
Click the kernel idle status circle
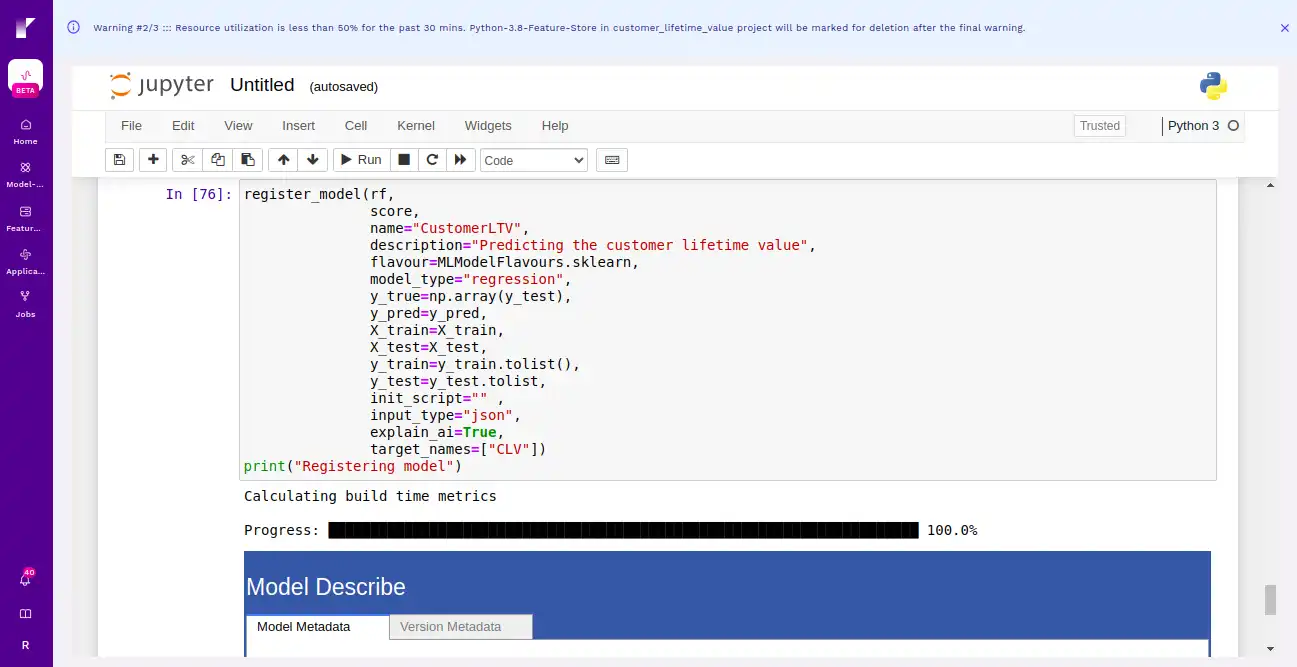(1233, 126)
